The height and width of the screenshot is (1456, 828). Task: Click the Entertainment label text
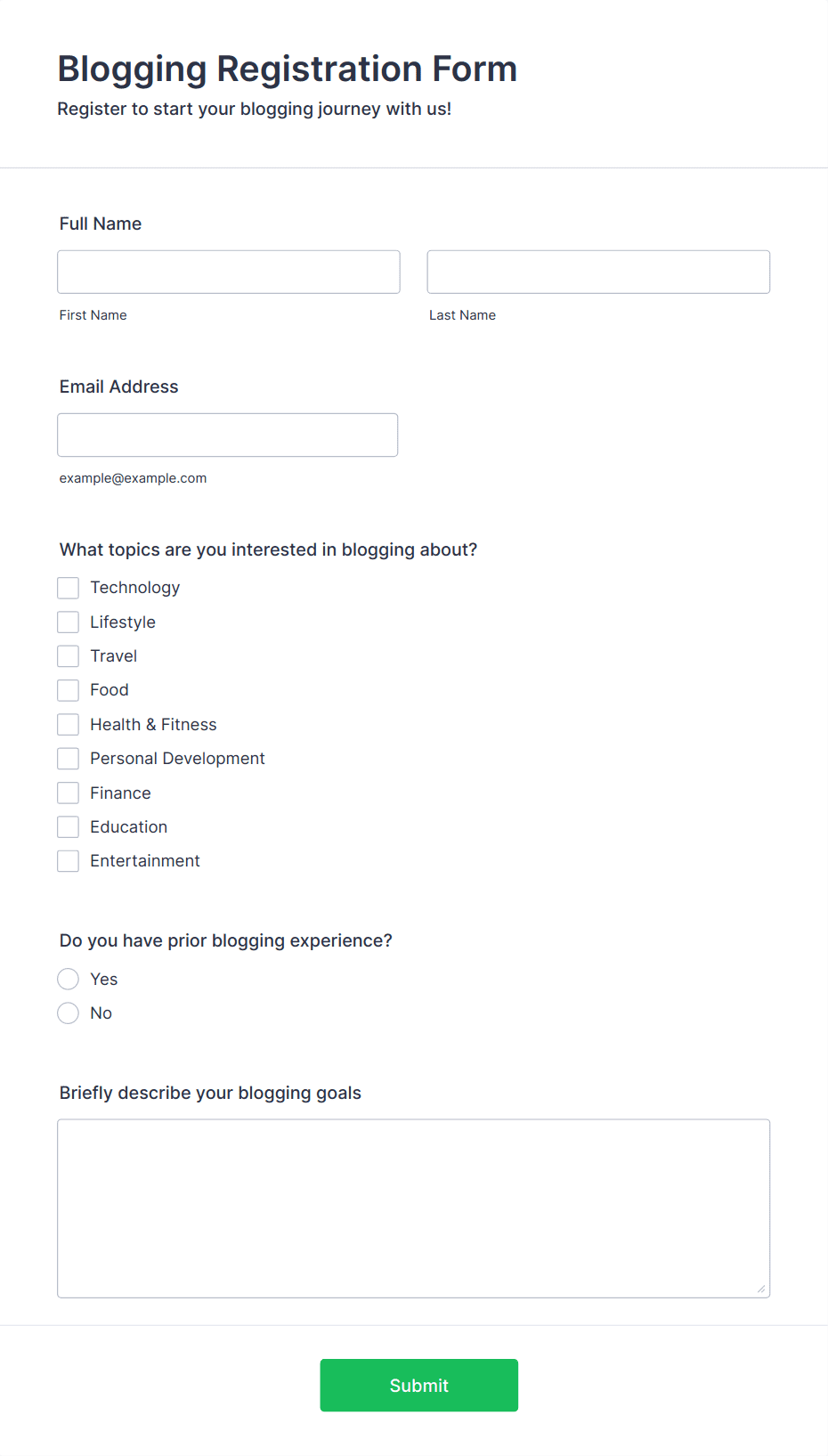[145, 861]
